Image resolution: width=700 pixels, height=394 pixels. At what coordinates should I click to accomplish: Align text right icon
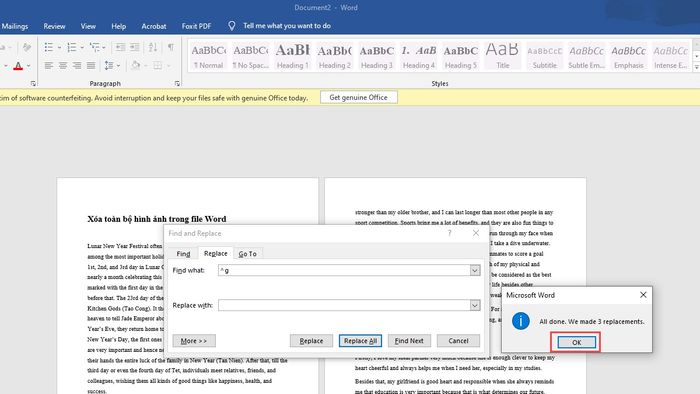77,66
